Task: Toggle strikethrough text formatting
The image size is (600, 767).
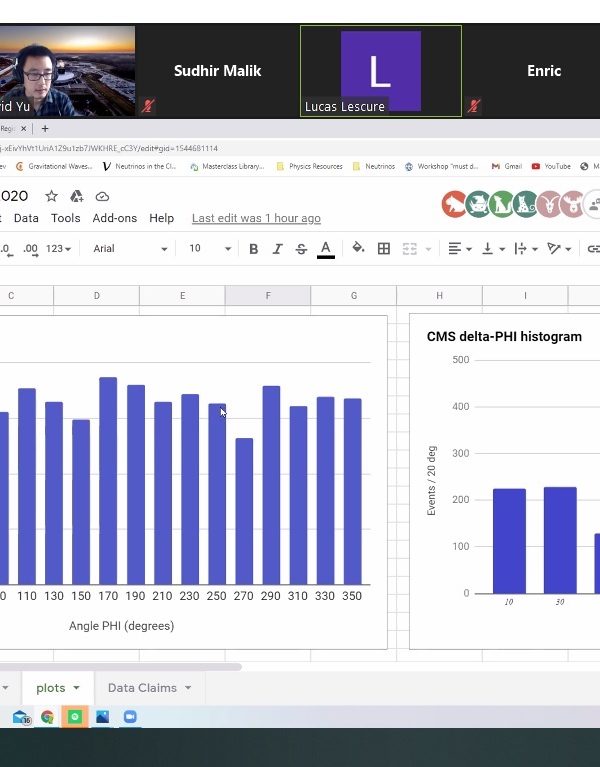Action: tap(301, 249)
